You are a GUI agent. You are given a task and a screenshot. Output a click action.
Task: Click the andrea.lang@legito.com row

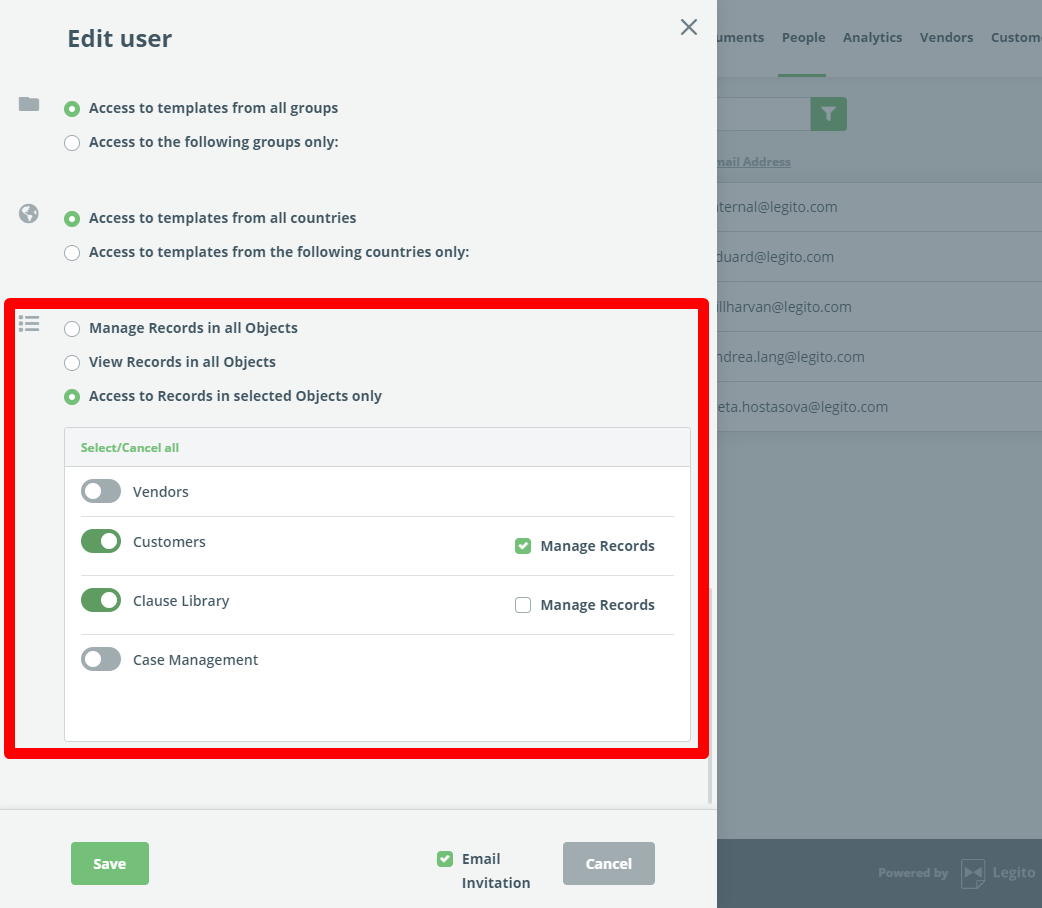click(880, 357)
